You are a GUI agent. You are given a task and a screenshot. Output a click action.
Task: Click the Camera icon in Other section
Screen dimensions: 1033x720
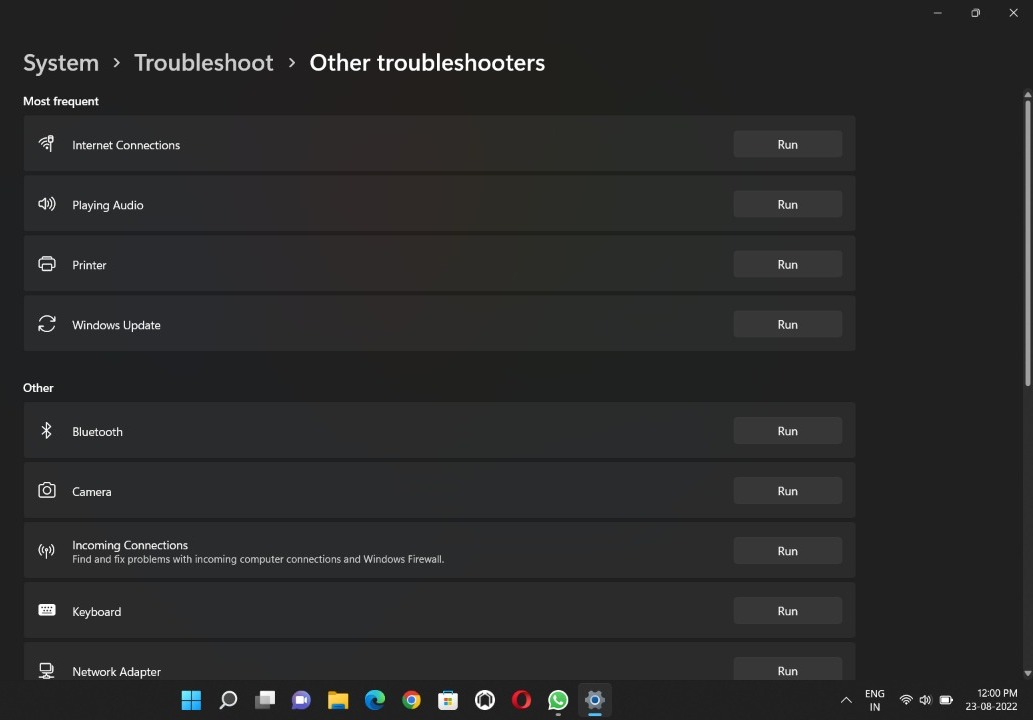click(47, 491)
